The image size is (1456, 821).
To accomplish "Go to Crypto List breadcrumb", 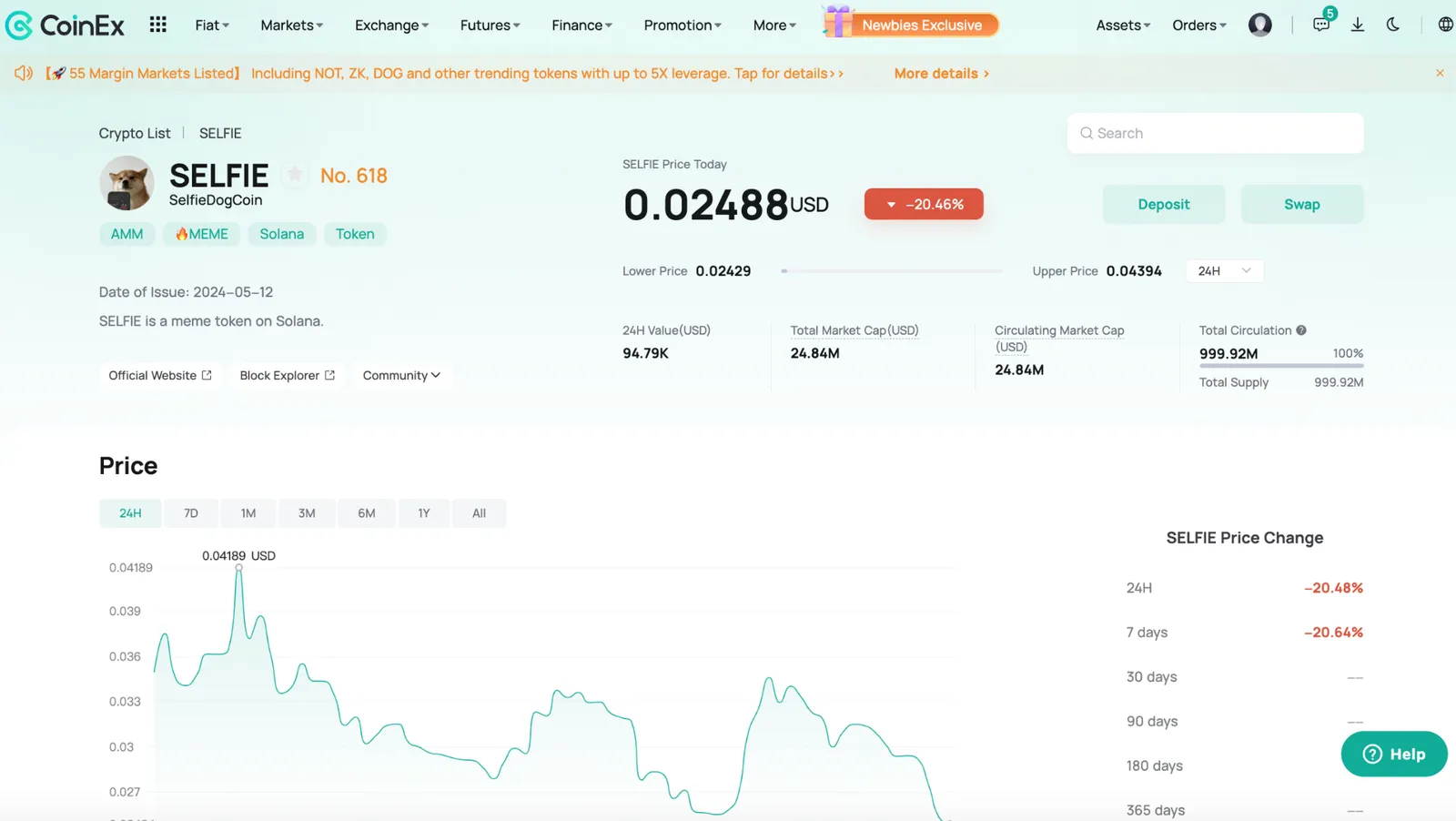I will pos(135,133).
